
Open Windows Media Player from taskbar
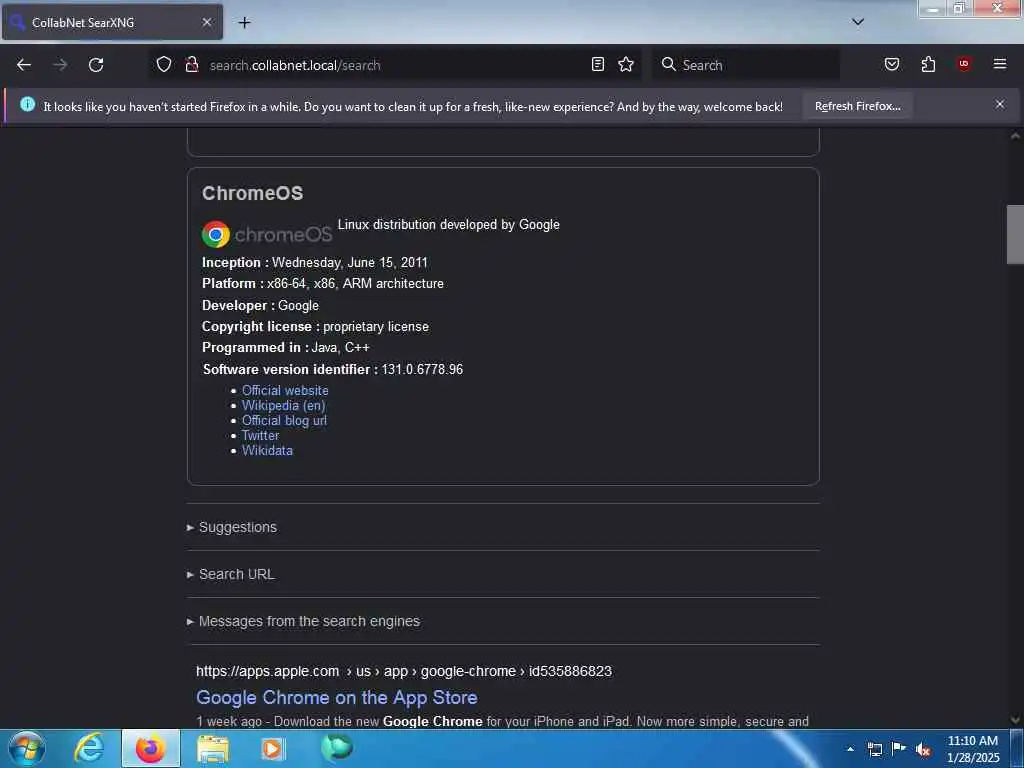click(x=274, y=749)
